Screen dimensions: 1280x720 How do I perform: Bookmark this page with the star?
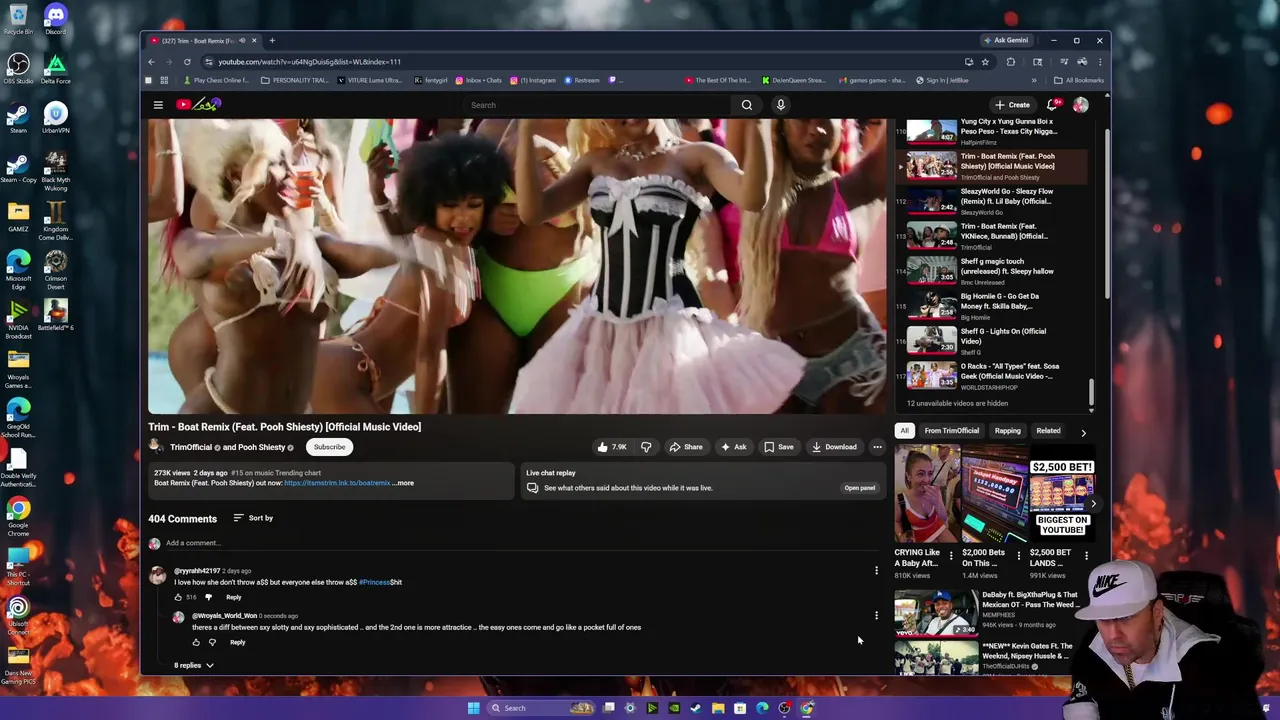pos(985,62)
